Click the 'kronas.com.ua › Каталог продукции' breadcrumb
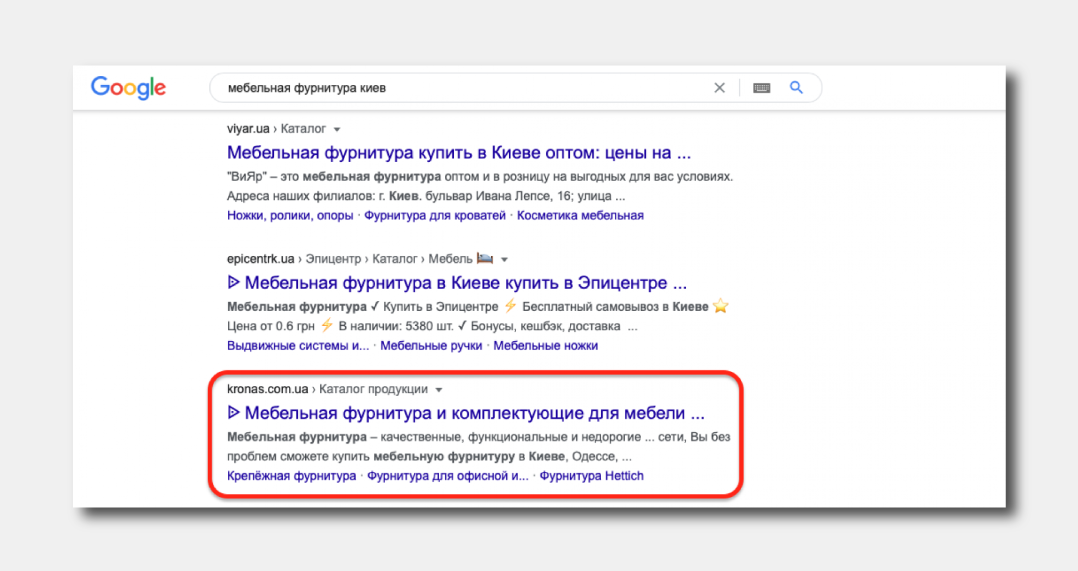Image resolution: width=1078 pixels, height=571 pixels. click(327, 389)
